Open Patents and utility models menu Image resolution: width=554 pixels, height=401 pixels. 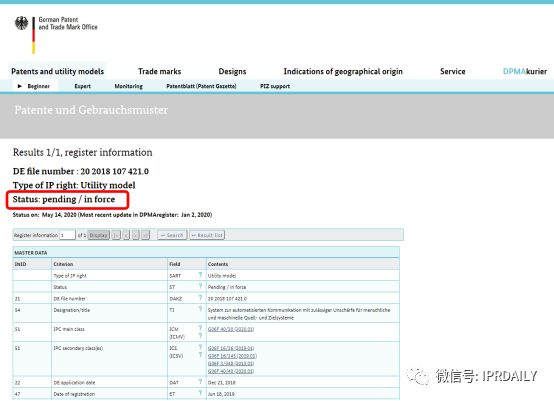point(58,71)
